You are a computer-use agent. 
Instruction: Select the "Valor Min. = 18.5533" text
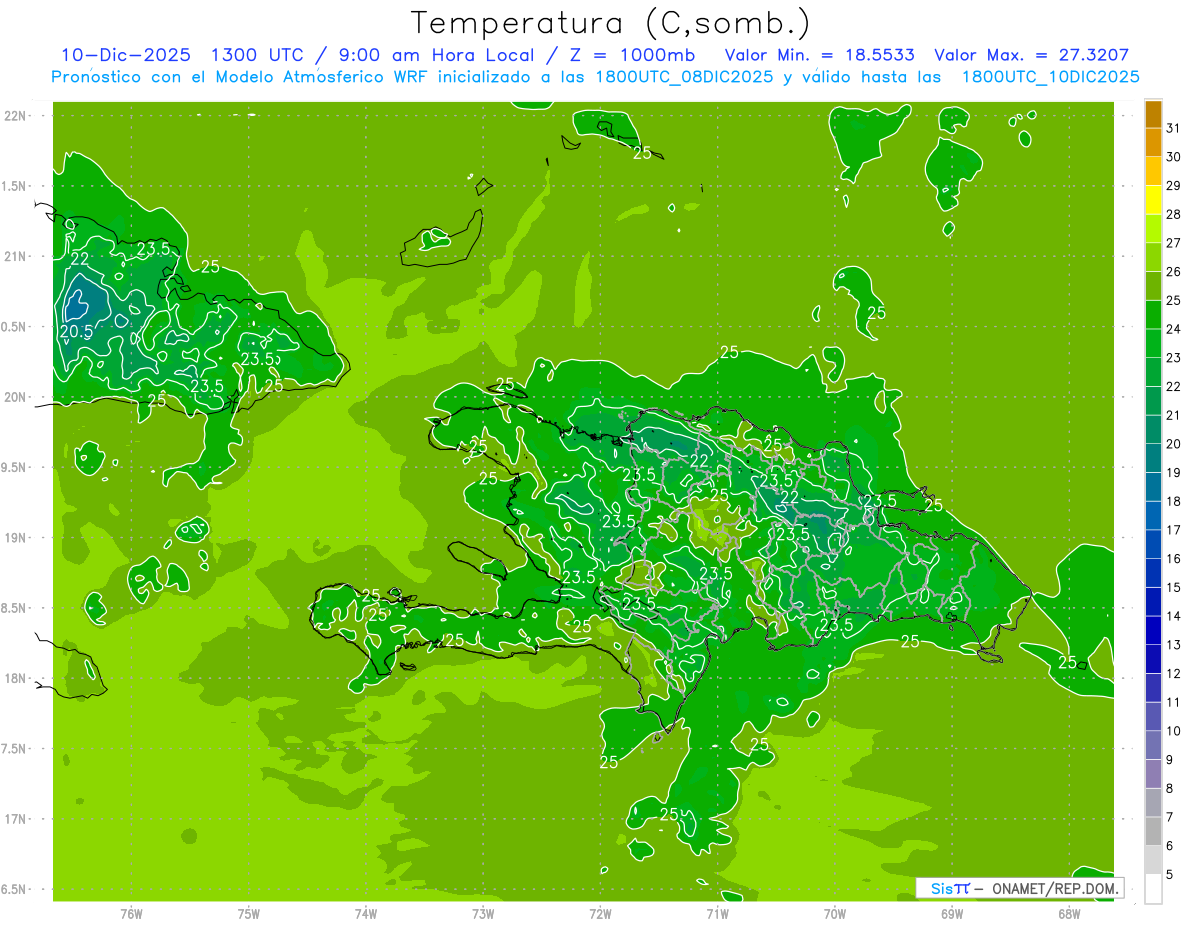[x=820, y=55]
